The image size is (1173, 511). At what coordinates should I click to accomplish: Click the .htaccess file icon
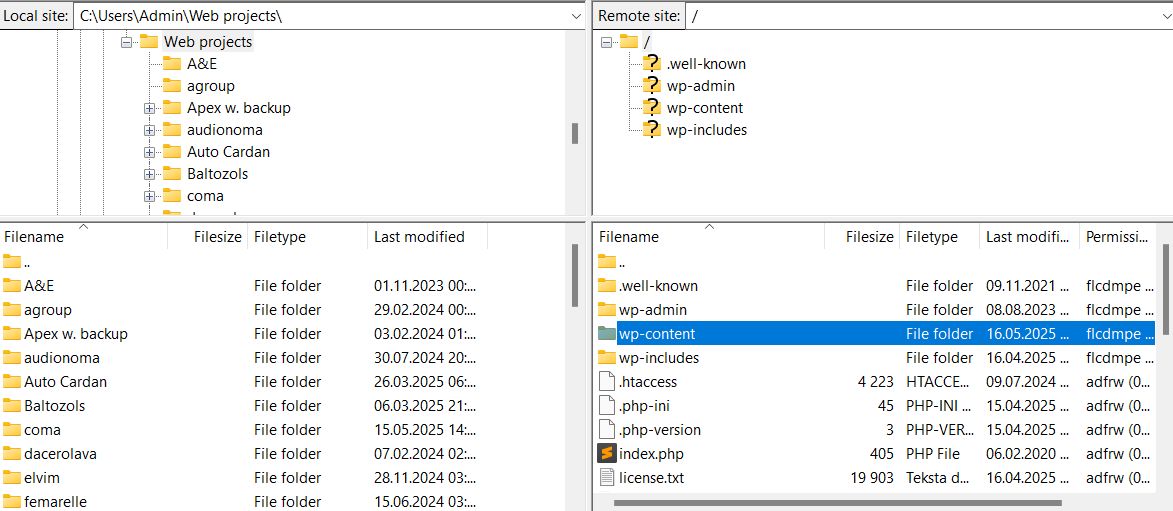(x=607, y=382)
